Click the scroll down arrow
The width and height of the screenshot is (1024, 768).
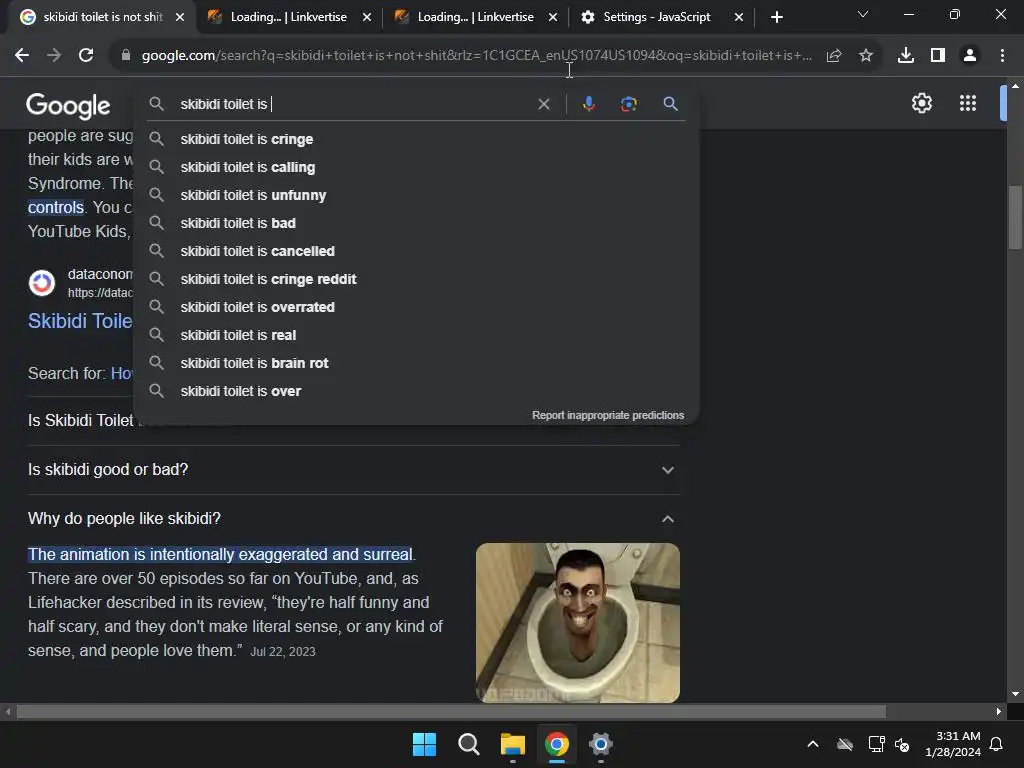click(x=1015, y=694)
